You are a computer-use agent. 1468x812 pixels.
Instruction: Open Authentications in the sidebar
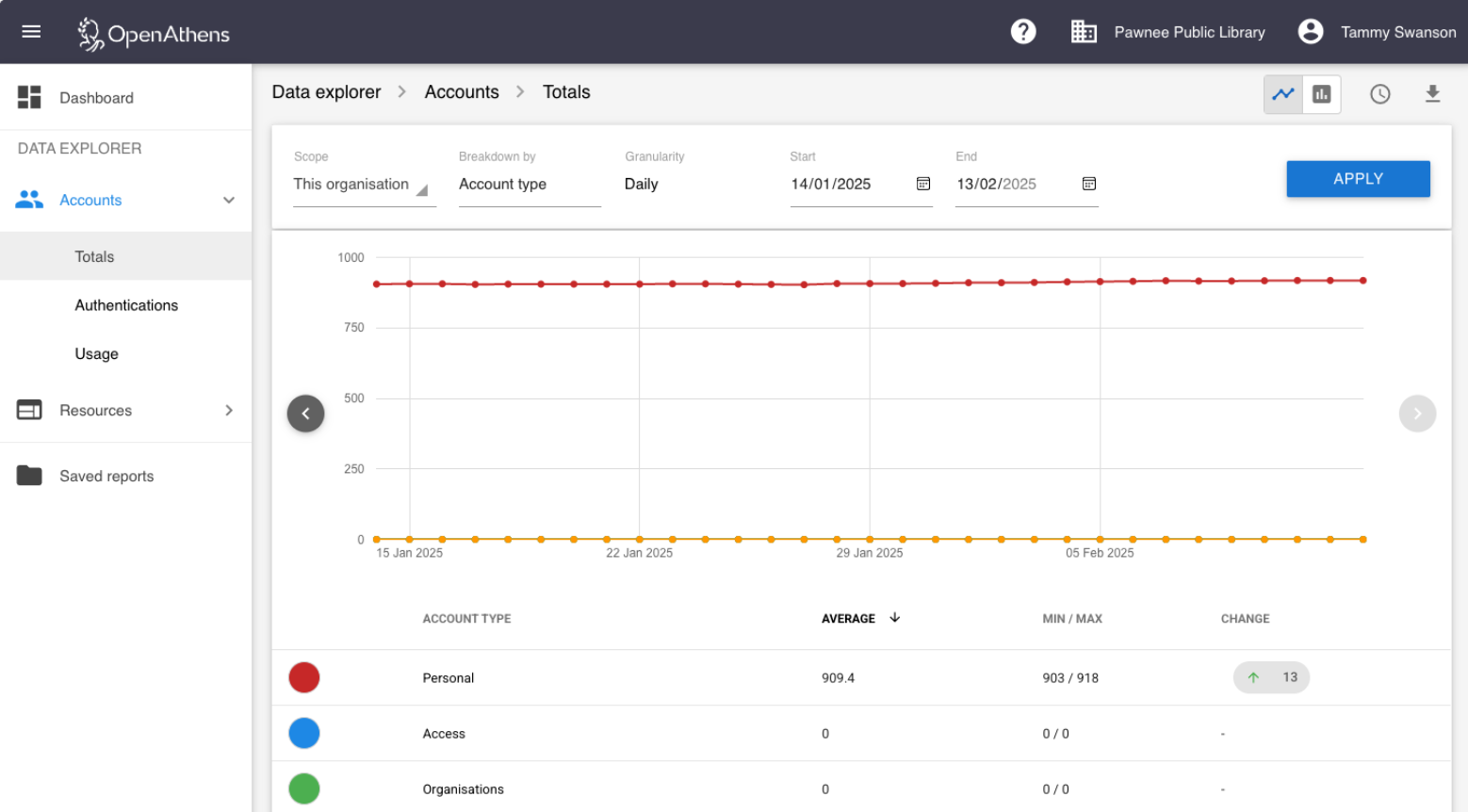pos(126,305)
